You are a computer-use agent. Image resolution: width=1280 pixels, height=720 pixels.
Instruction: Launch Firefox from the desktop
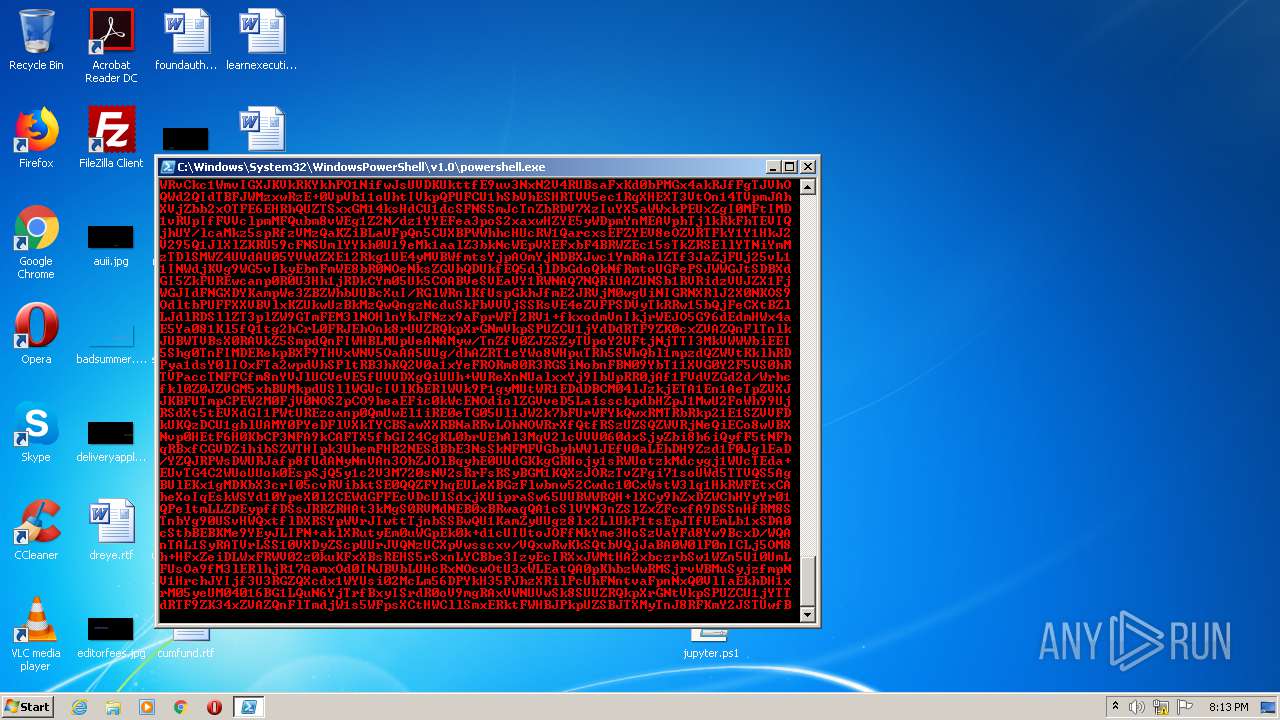pos(36,138)
